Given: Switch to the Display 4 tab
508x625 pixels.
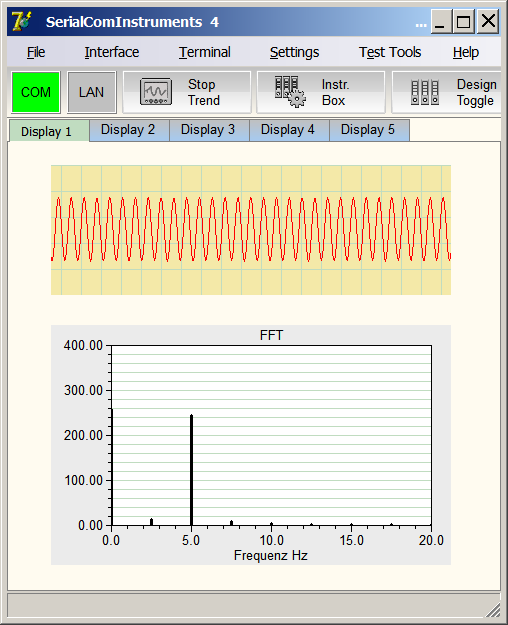Looking at the screenshot, I should click(289, 130).
